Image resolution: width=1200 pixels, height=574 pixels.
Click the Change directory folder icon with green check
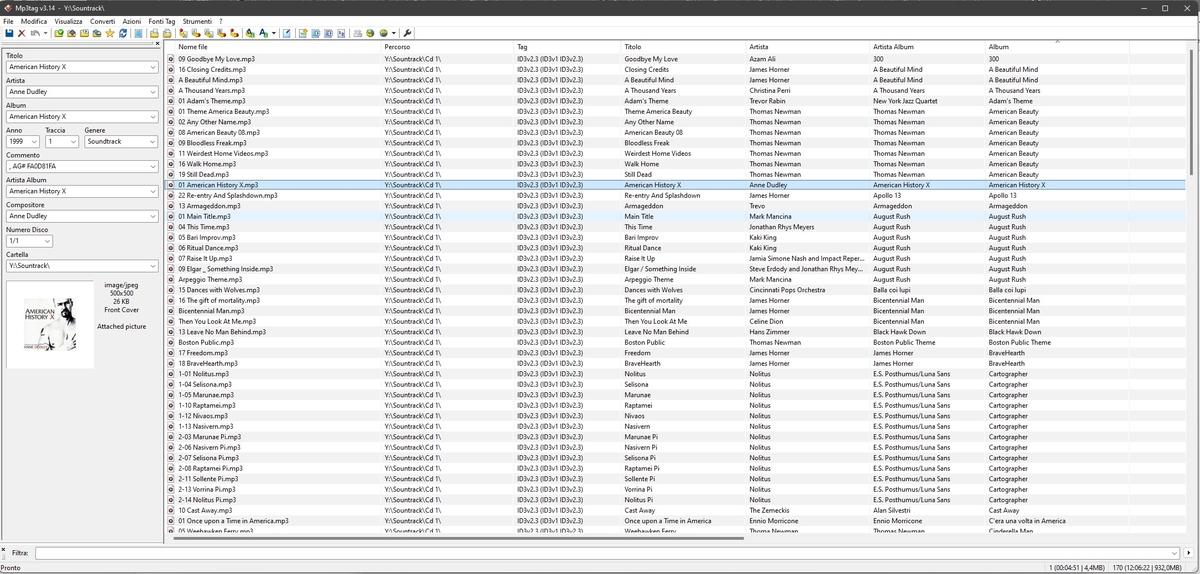click(59, 33)
